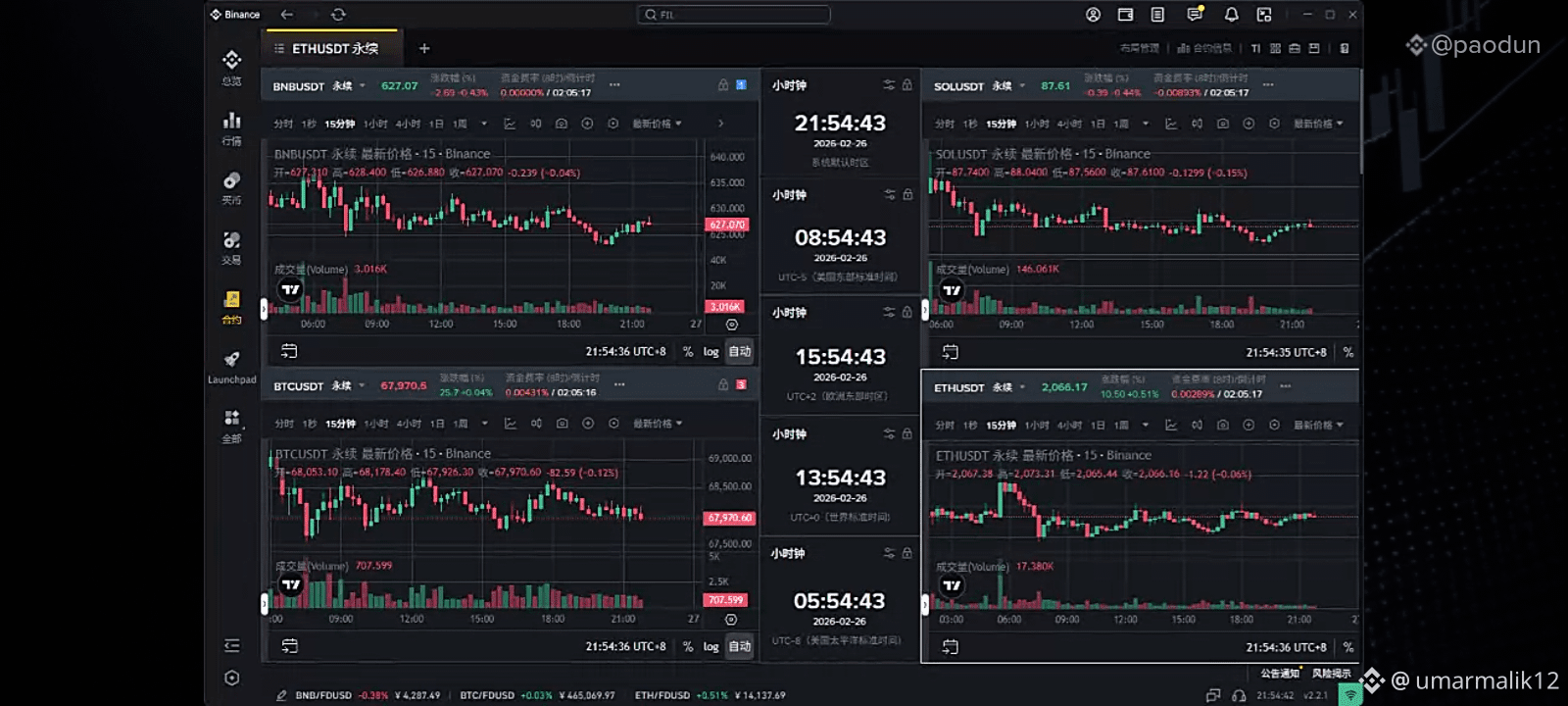
Task: Open 风险揭示 risk disclosure link
Action: click(1331, 673)
